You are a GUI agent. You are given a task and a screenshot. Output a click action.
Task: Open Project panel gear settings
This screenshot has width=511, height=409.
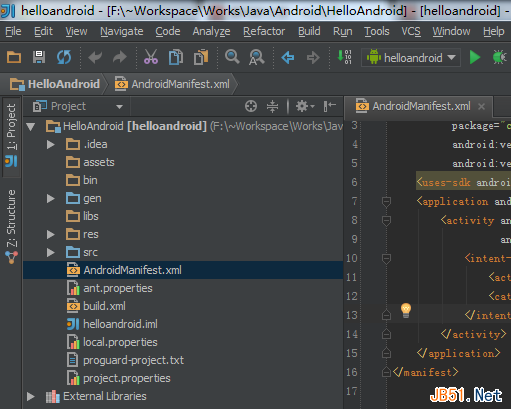305,106
